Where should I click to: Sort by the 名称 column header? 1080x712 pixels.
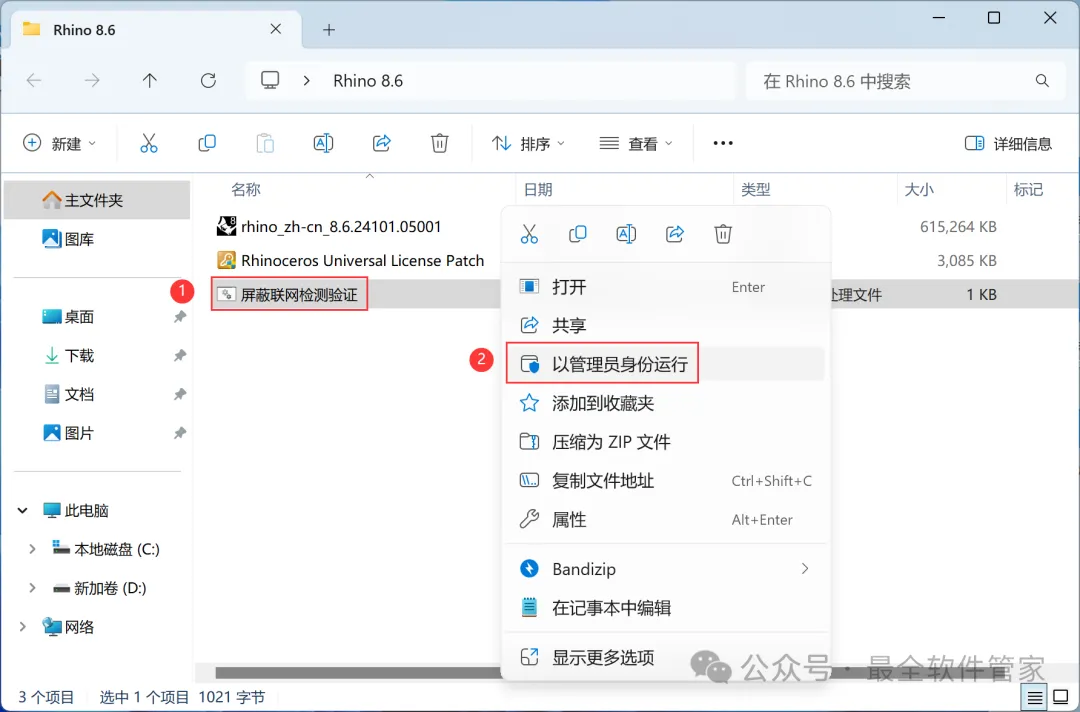pyautogui.click(x=245, y=189)
